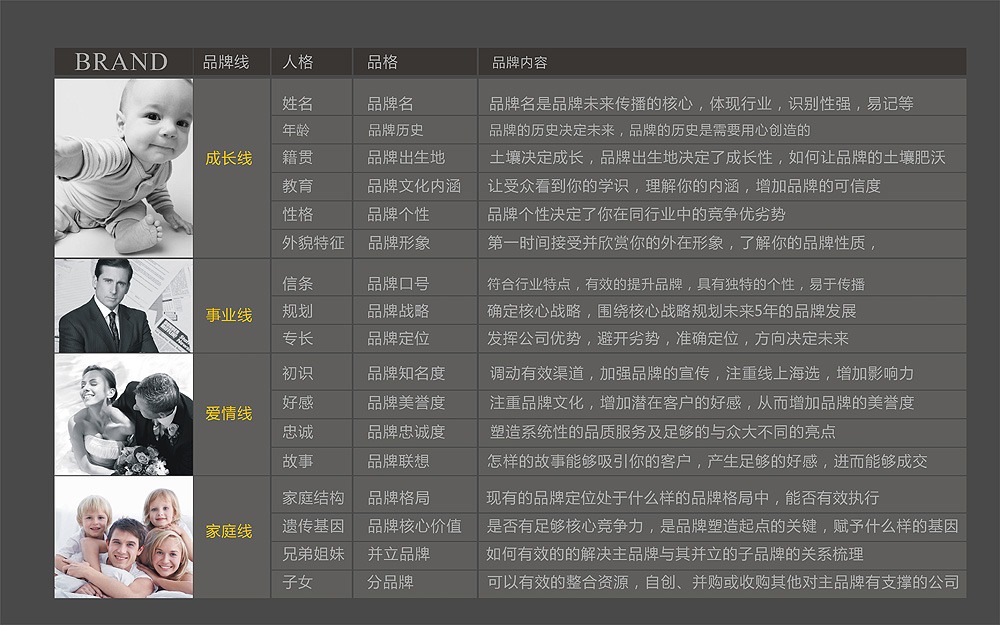Click the 品牌内容 column header
1000x625 pixels.
tap(519, 63)
